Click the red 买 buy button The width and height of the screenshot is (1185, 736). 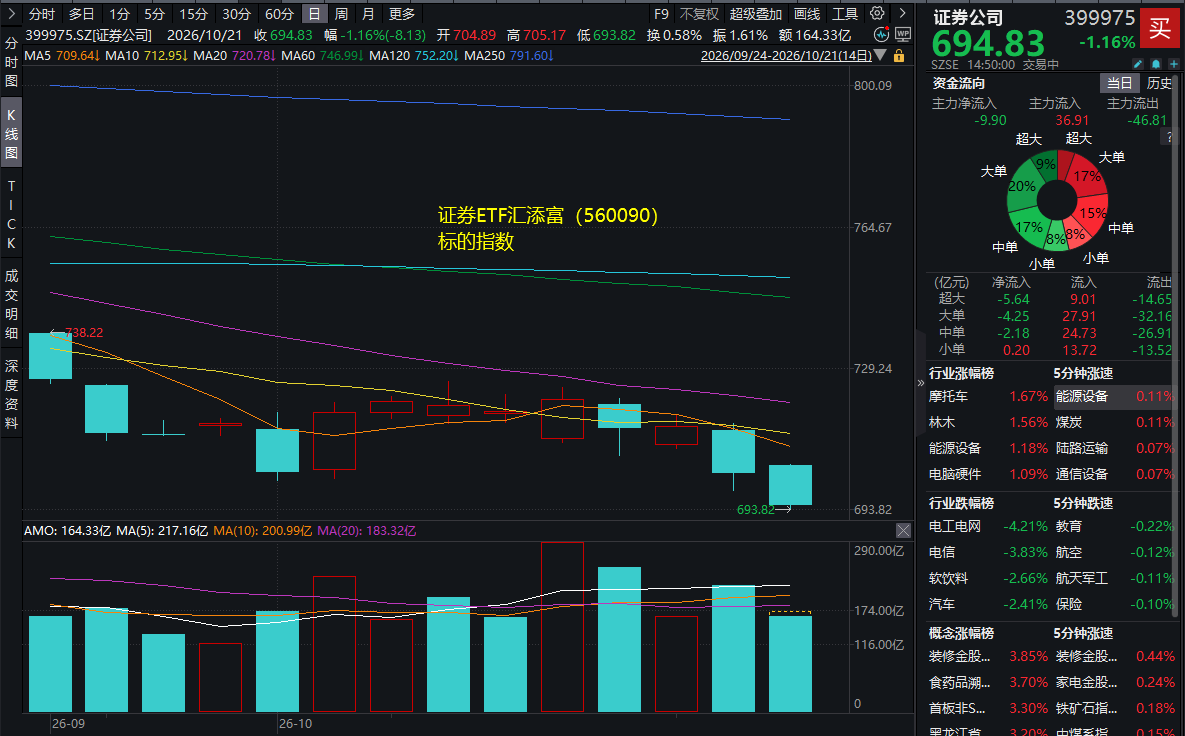[1159, 28]
